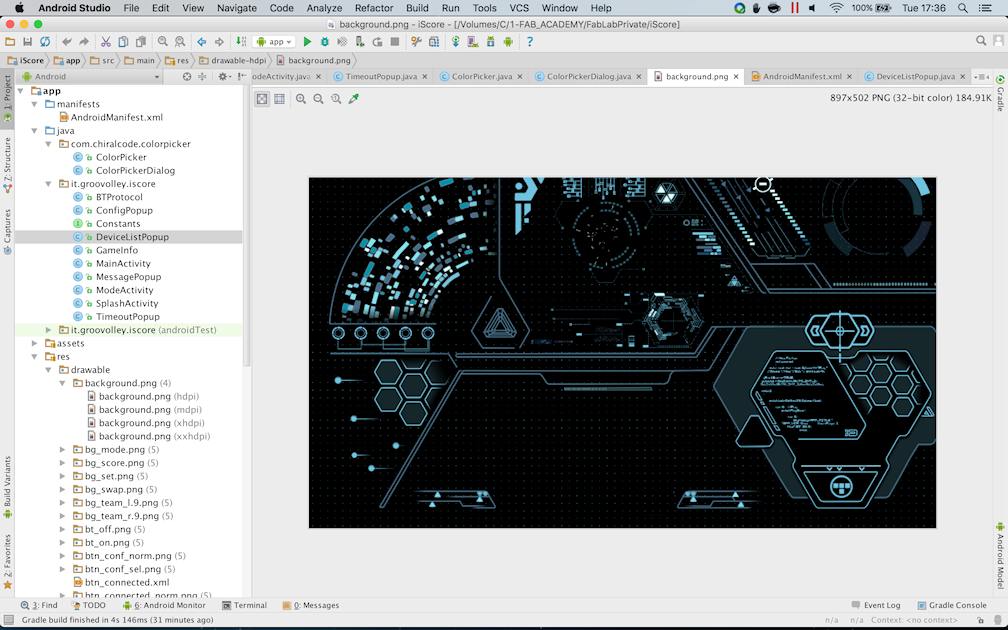The height and width of the screenshot is (630, 1008).
Task: Click the Find magnifier toolbar icon
Action: 163,42
